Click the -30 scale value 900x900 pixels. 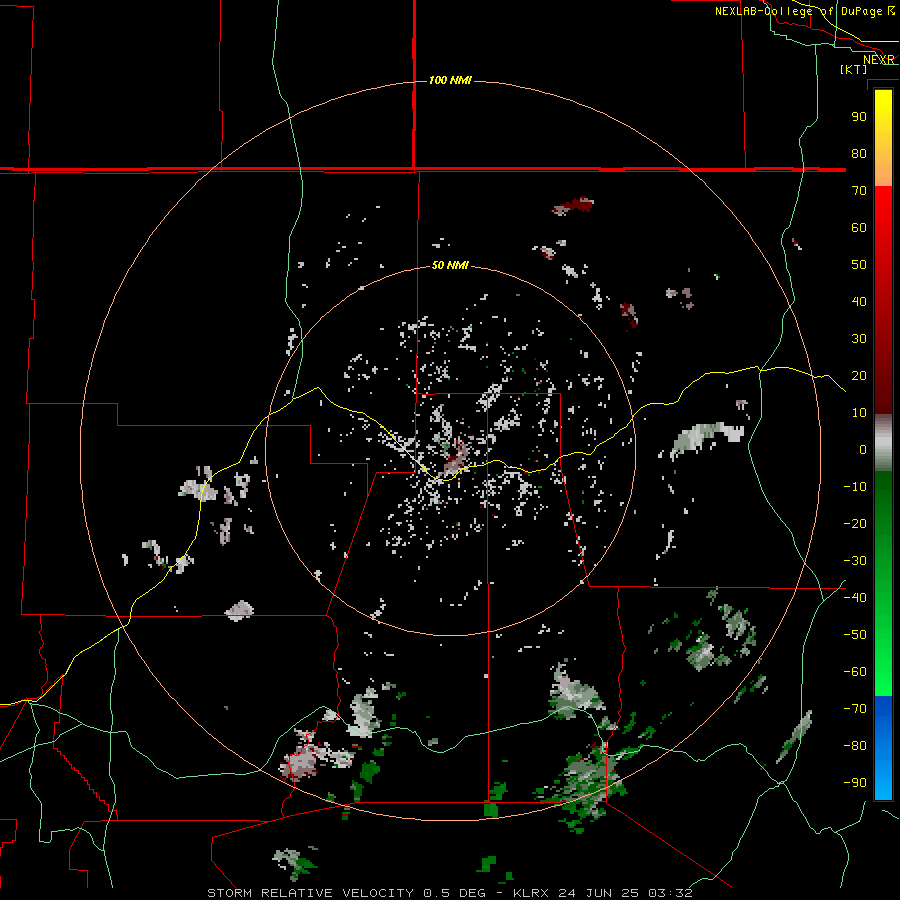[x=855, y=561]
